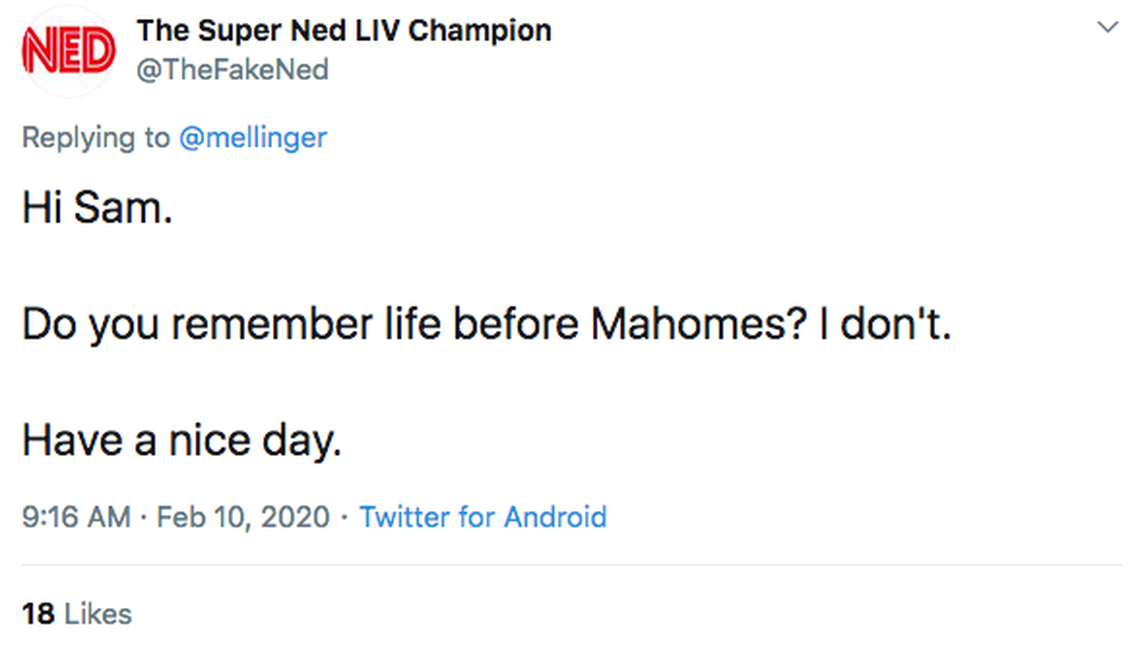This screenshot has height=655, width=1140.
Task: Open the tweet options chevron menu
Action: [1107, 28]
